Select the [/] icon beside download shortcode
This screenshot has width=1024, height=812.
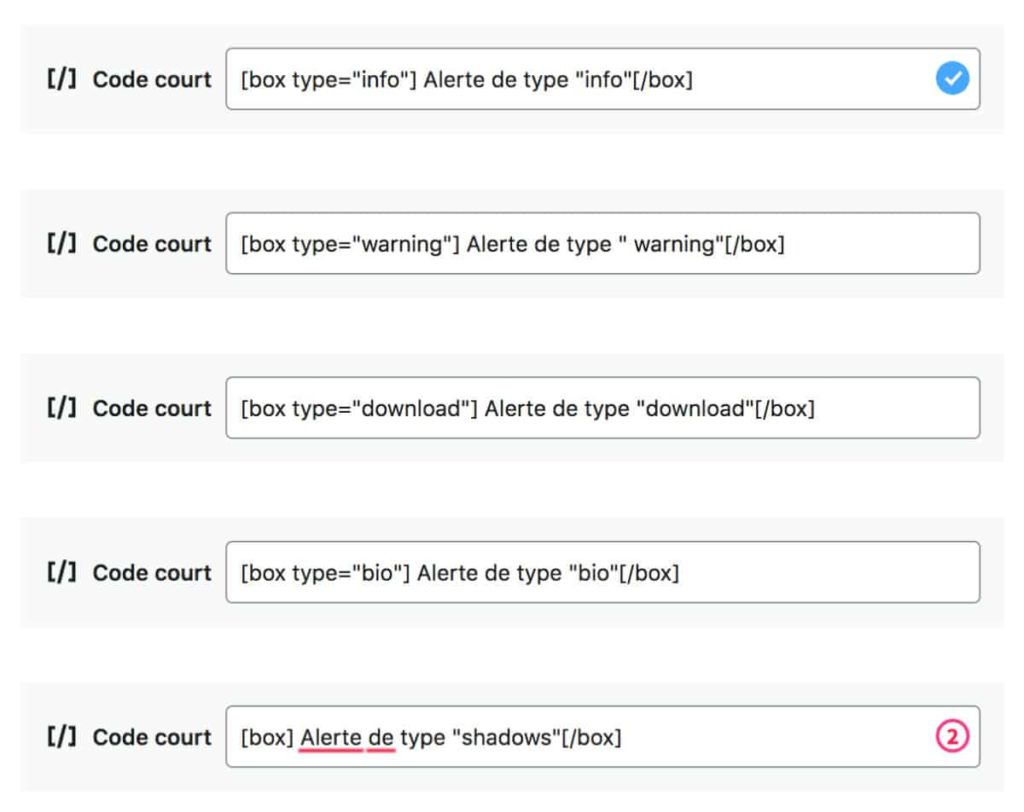click(62, 408)
